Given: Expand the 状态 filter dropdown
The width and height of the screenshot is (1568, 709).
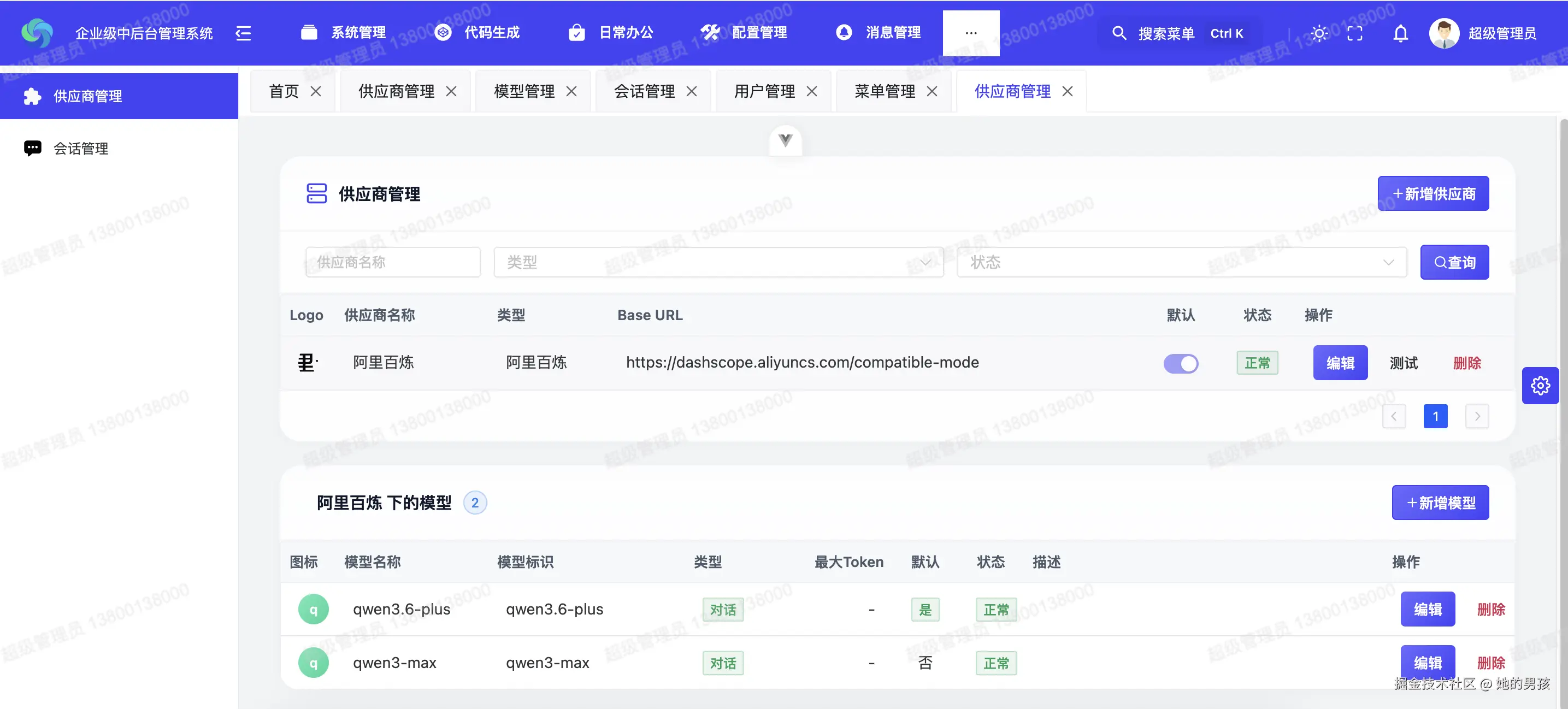Looking at the screenshot, I should (x=1181, y=262).
